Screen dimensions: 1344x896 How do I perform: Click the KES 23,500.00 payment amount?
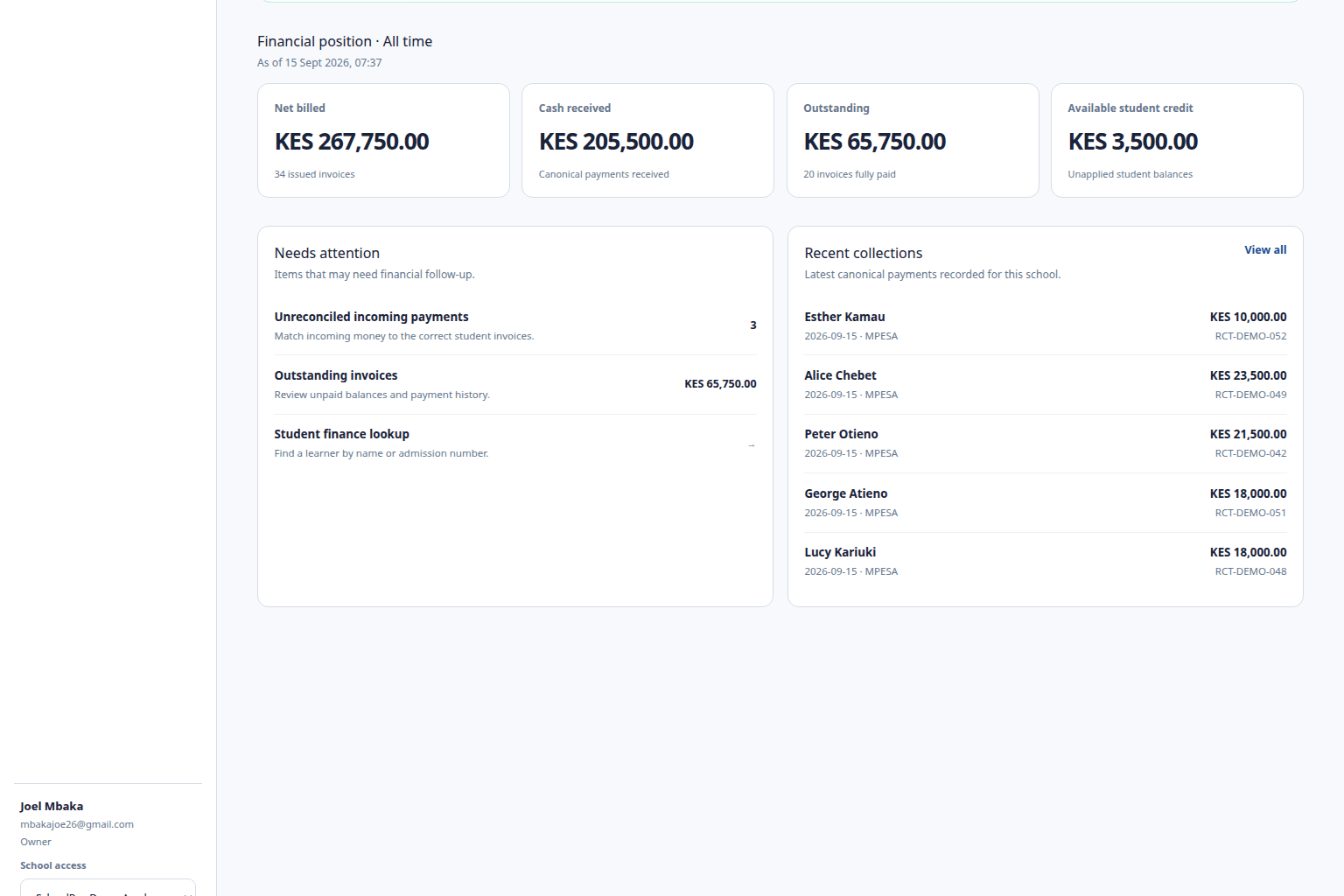click(x=1248, y=375)
